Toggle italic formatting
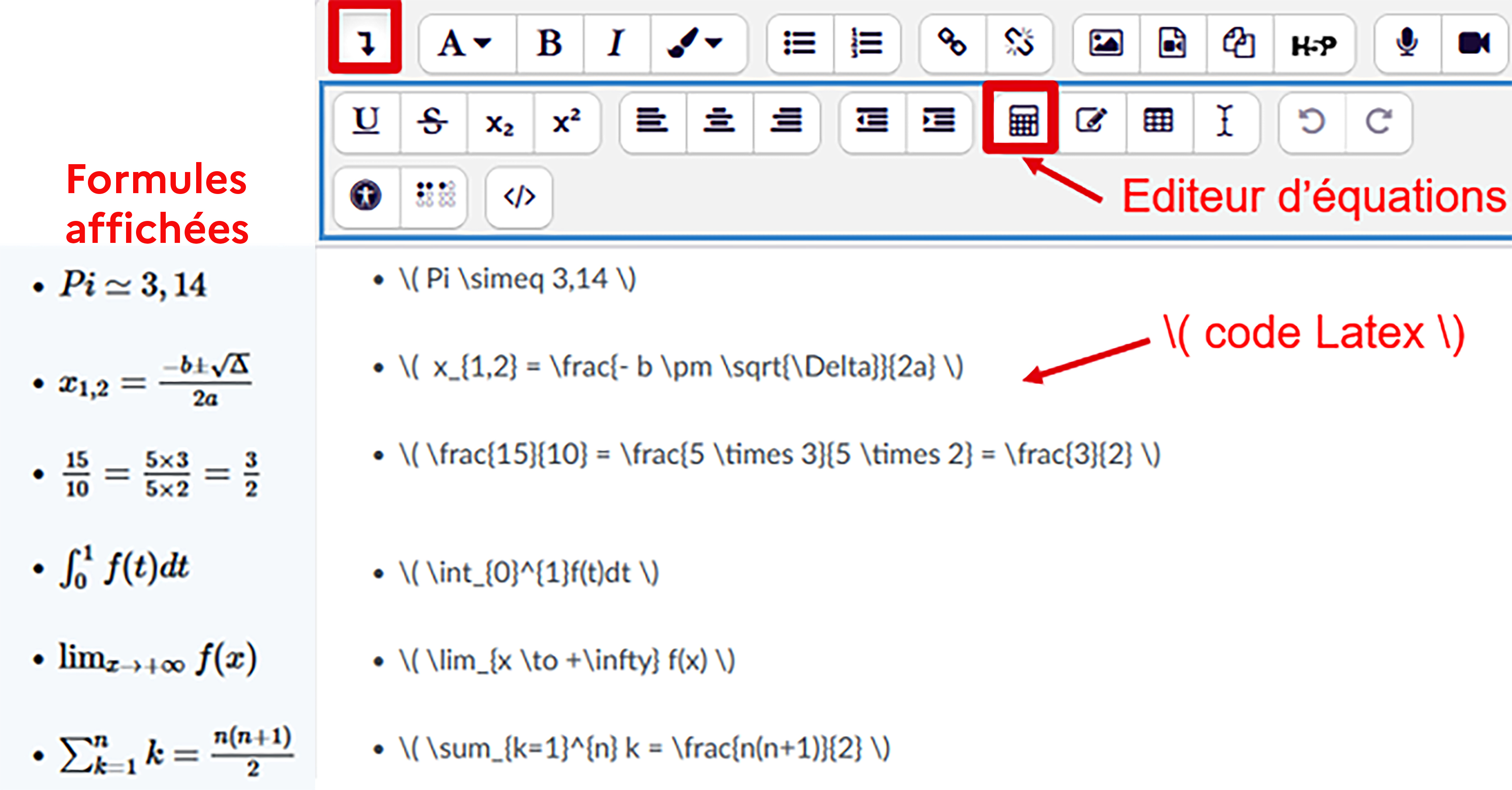 [616, 44]
